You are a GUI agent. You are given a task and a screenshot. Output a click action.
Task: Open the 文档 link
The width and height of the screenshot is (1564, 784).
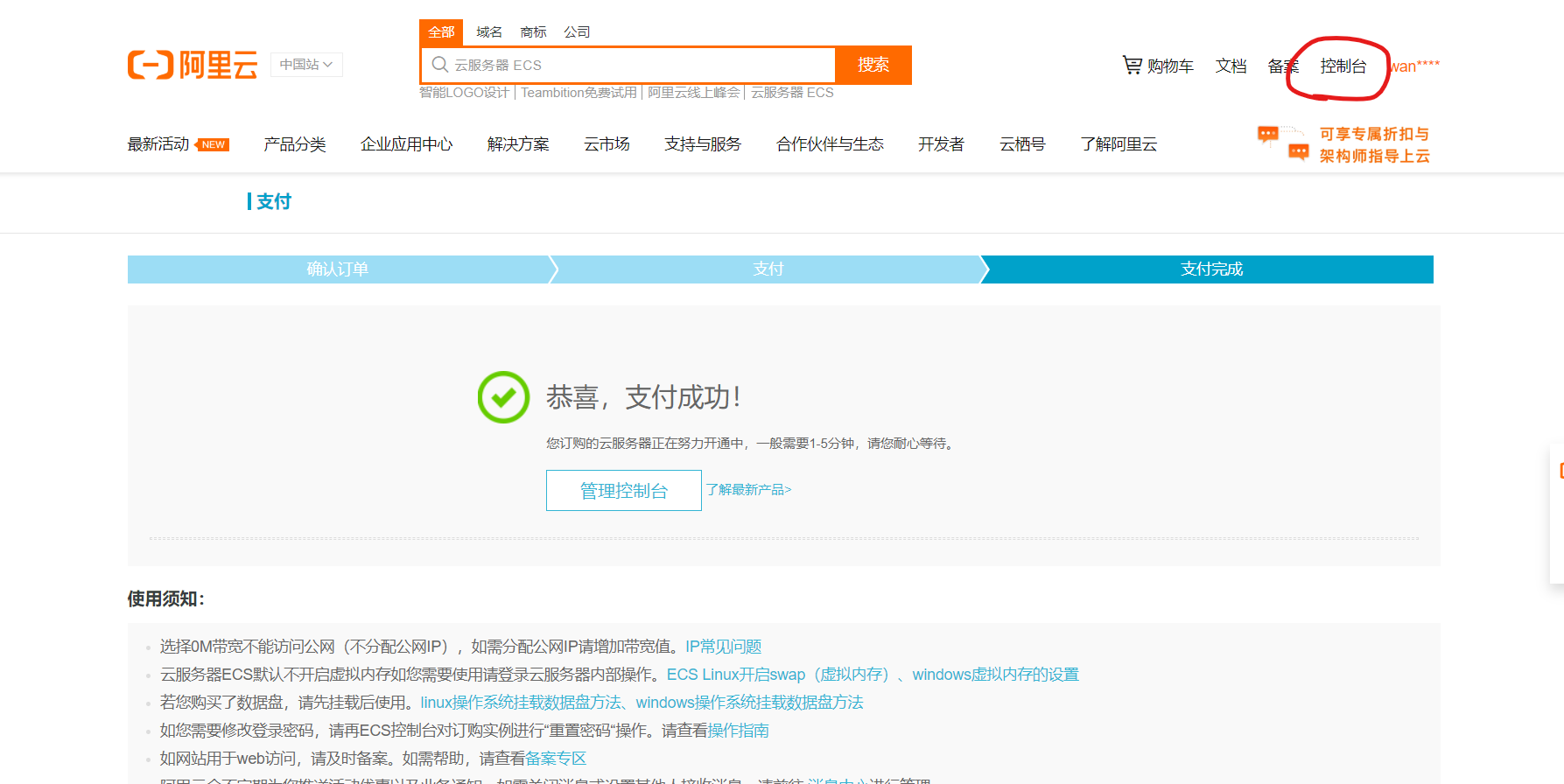tap(1231, 66)
